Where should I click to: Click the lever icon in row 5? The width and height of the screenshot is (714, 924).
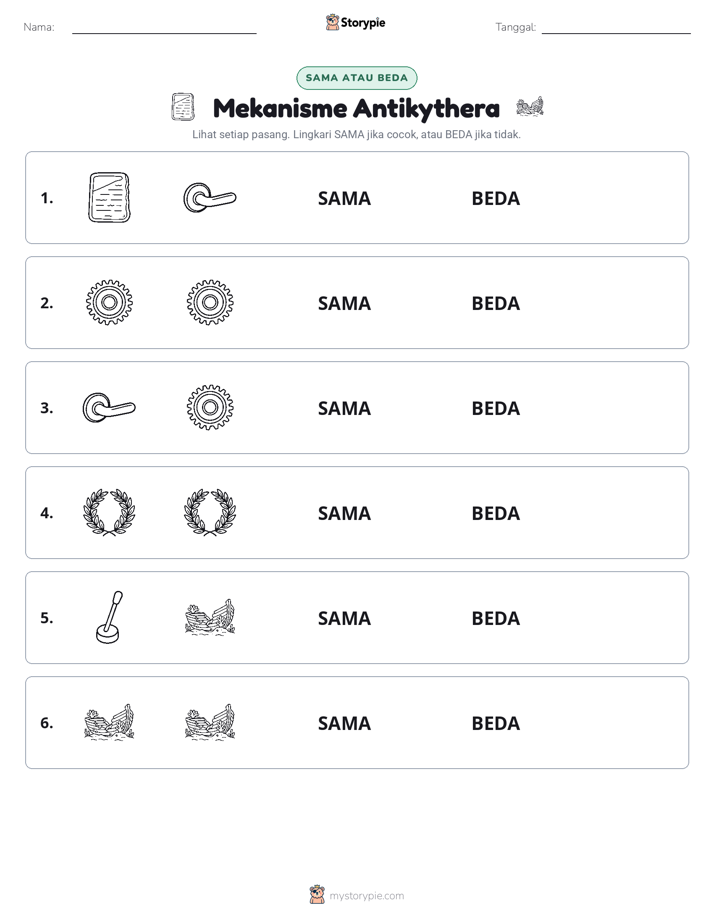pos(109,617)
